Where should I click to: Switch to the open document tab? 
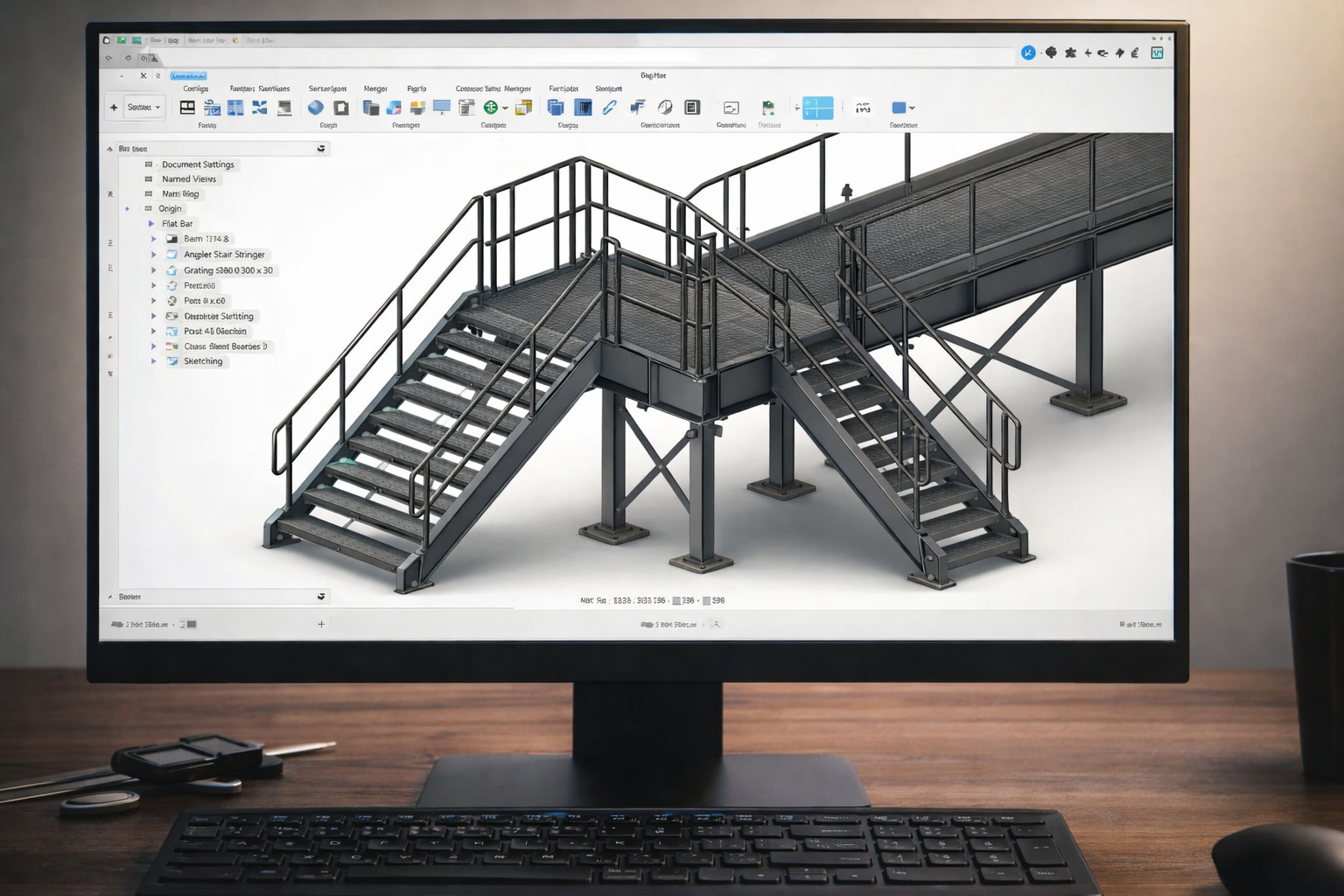tap(149, 58)
